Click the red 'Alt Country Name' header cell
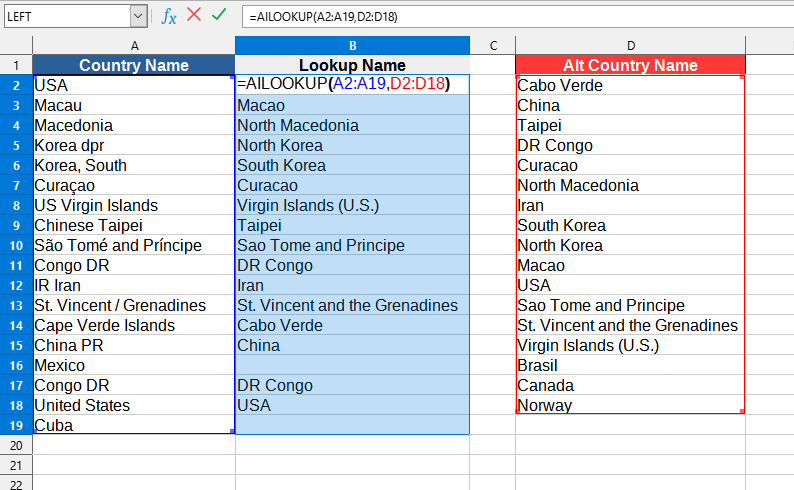Image resolution: width=794 pixels, height=490 pixels. 630,65
